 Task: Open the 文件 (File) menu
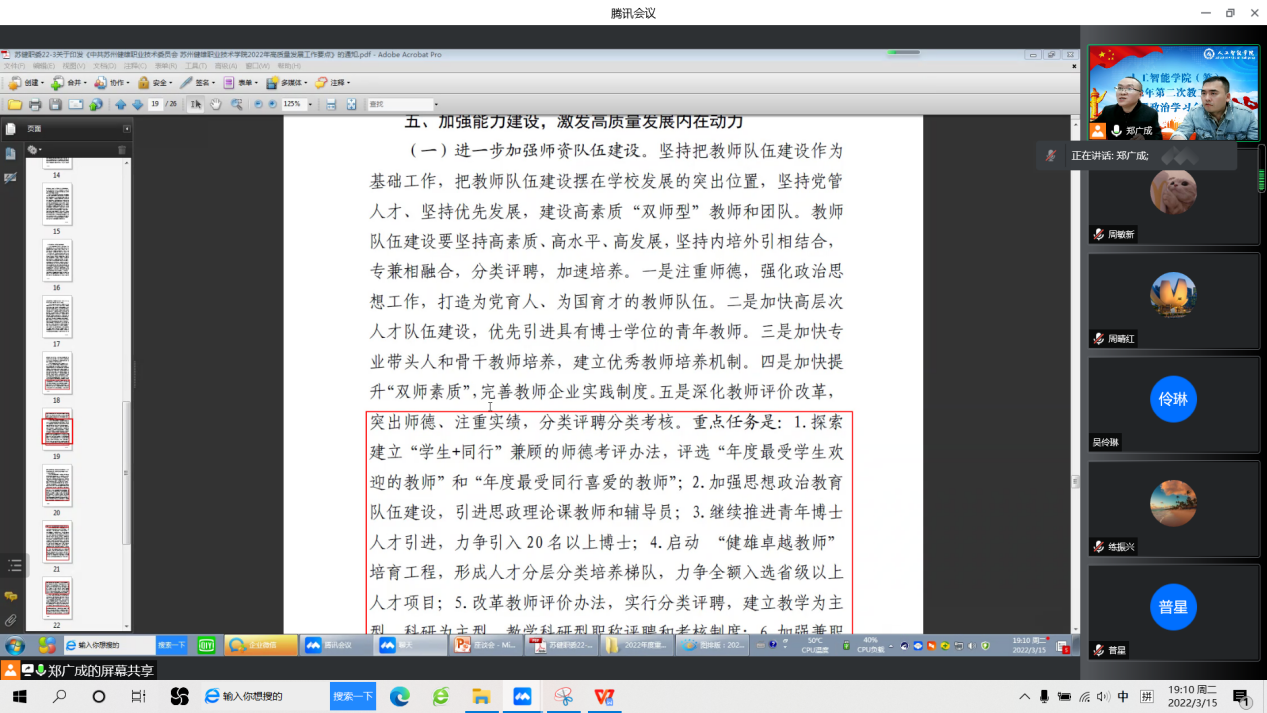[14, 66]
